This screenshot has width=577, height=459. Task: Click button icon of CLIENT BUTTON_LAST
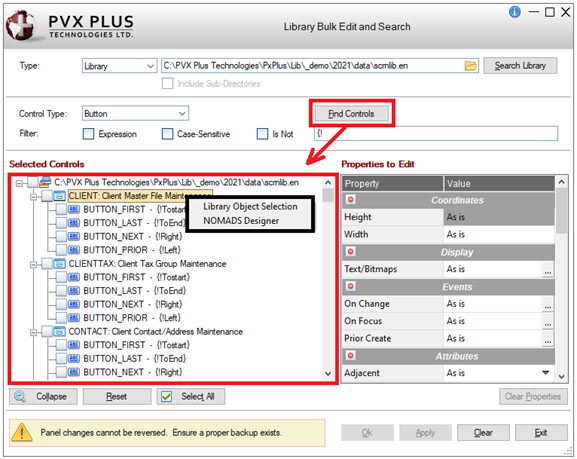pos(74,223)
